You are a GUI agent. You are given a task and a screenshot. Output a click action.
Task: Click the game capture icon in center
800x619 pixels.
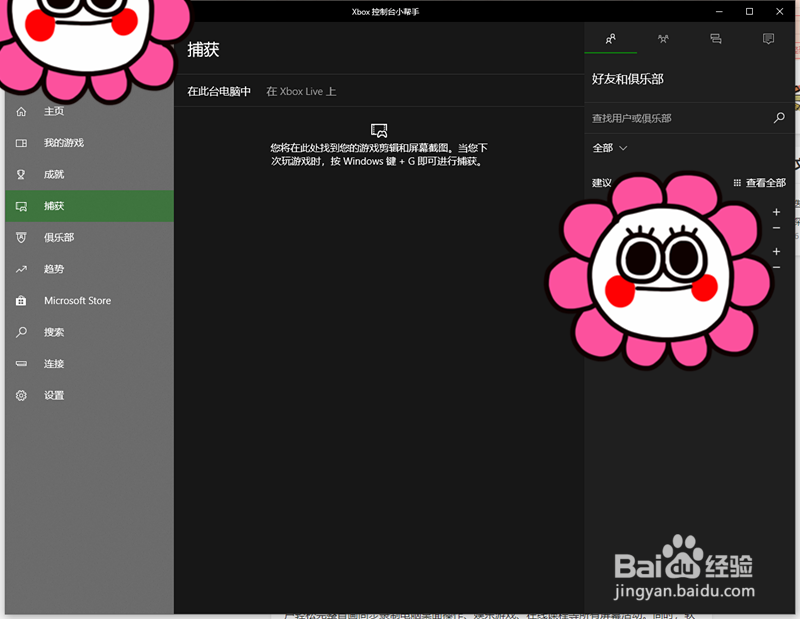[x=379, y=131]
